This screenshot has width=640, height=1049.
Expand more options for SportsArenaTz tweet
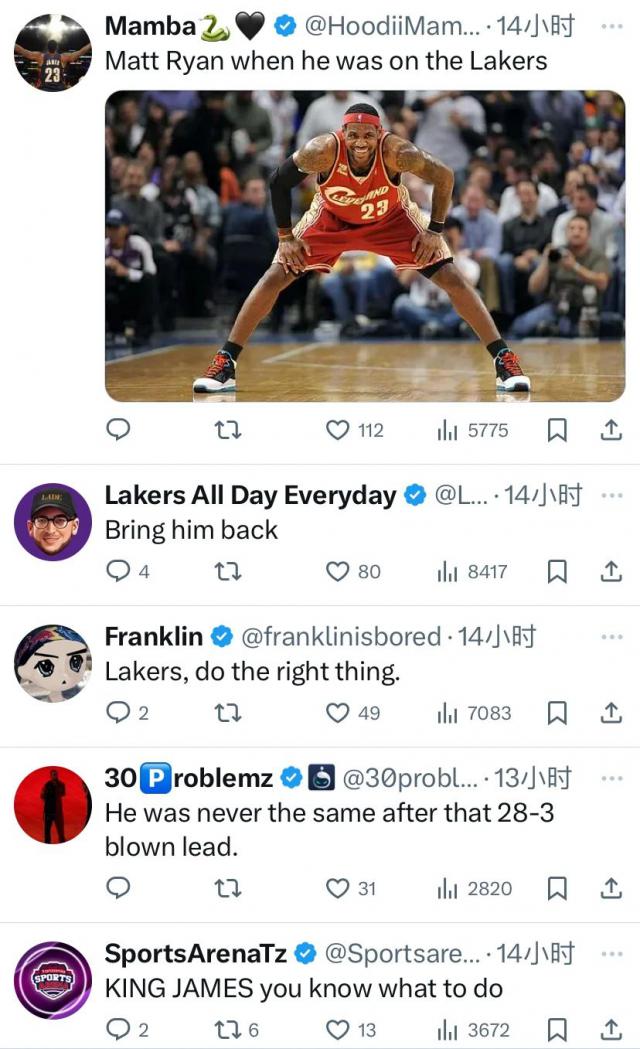coord(610,954)
